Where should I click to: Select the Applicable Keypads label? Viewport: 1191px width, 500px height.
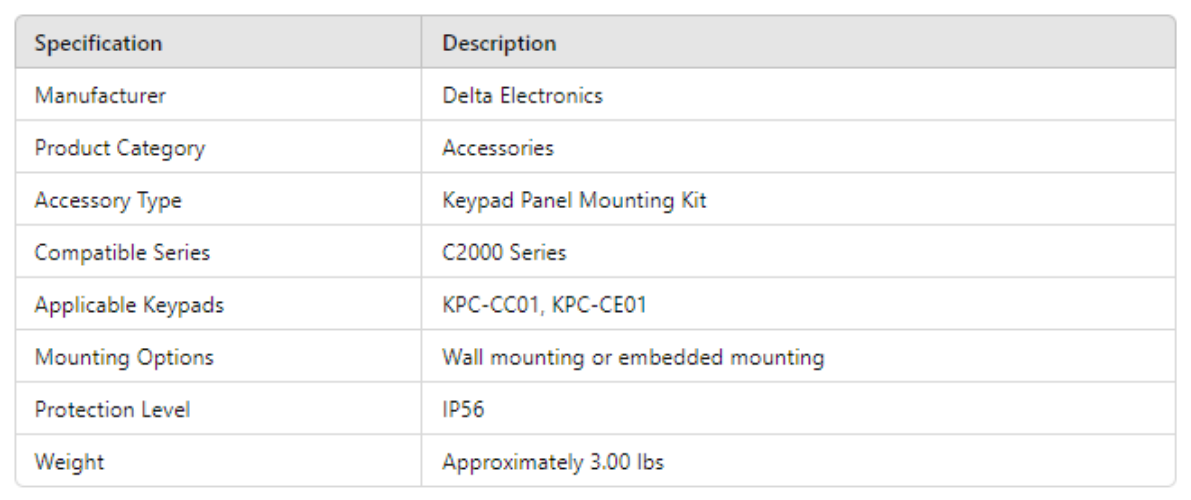(129, 305)
